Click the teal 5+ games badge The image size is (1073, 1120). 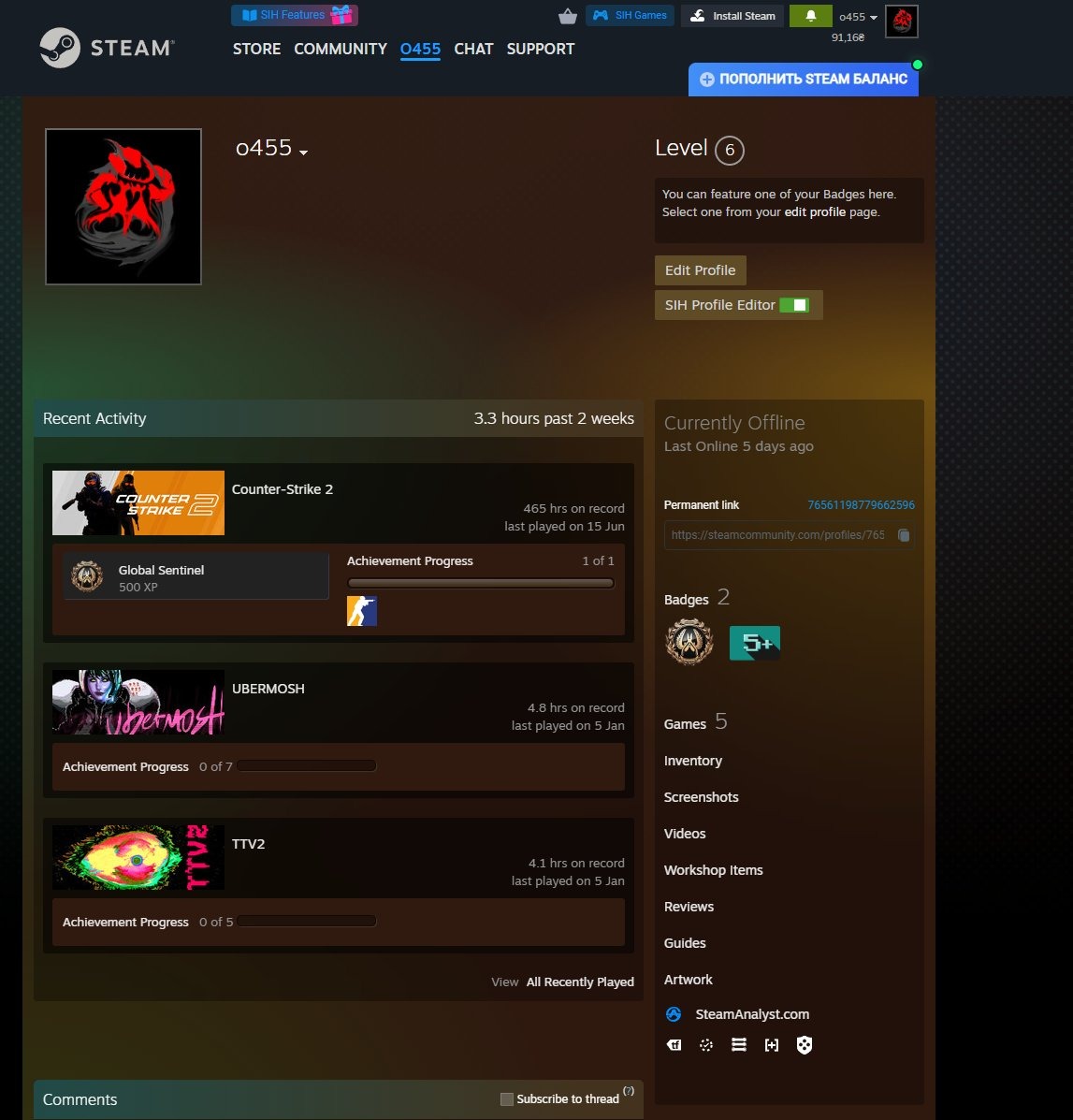(755, 643)
